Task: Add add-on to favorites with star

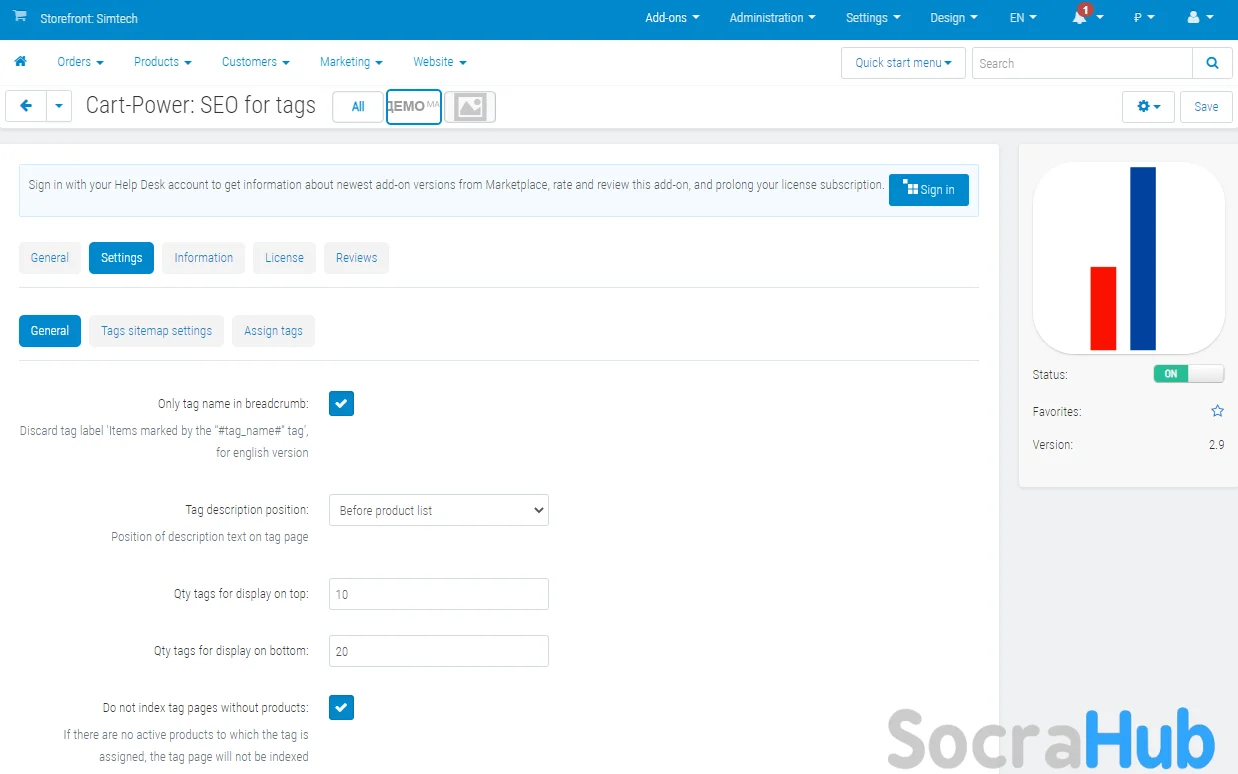Action: [x=1217, y=411]
